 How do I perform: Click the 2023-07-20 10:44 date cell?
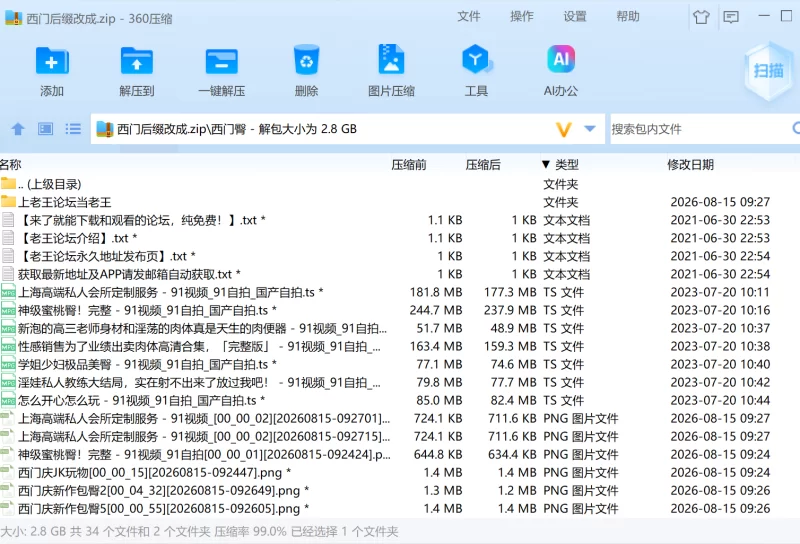point(720,400)
